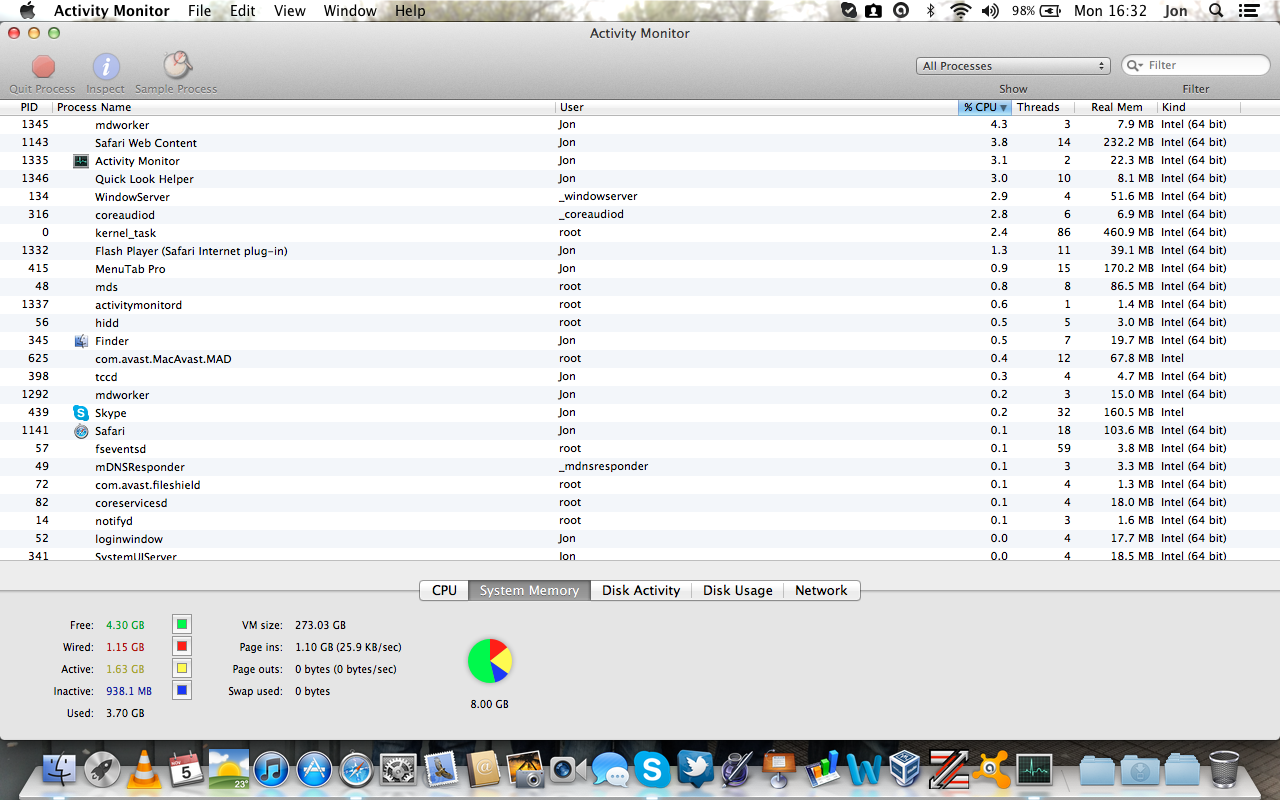The width and height of the screenshot is (1280, 800).
Task: Select the MenuTab Pro process row
Action: 640,269
